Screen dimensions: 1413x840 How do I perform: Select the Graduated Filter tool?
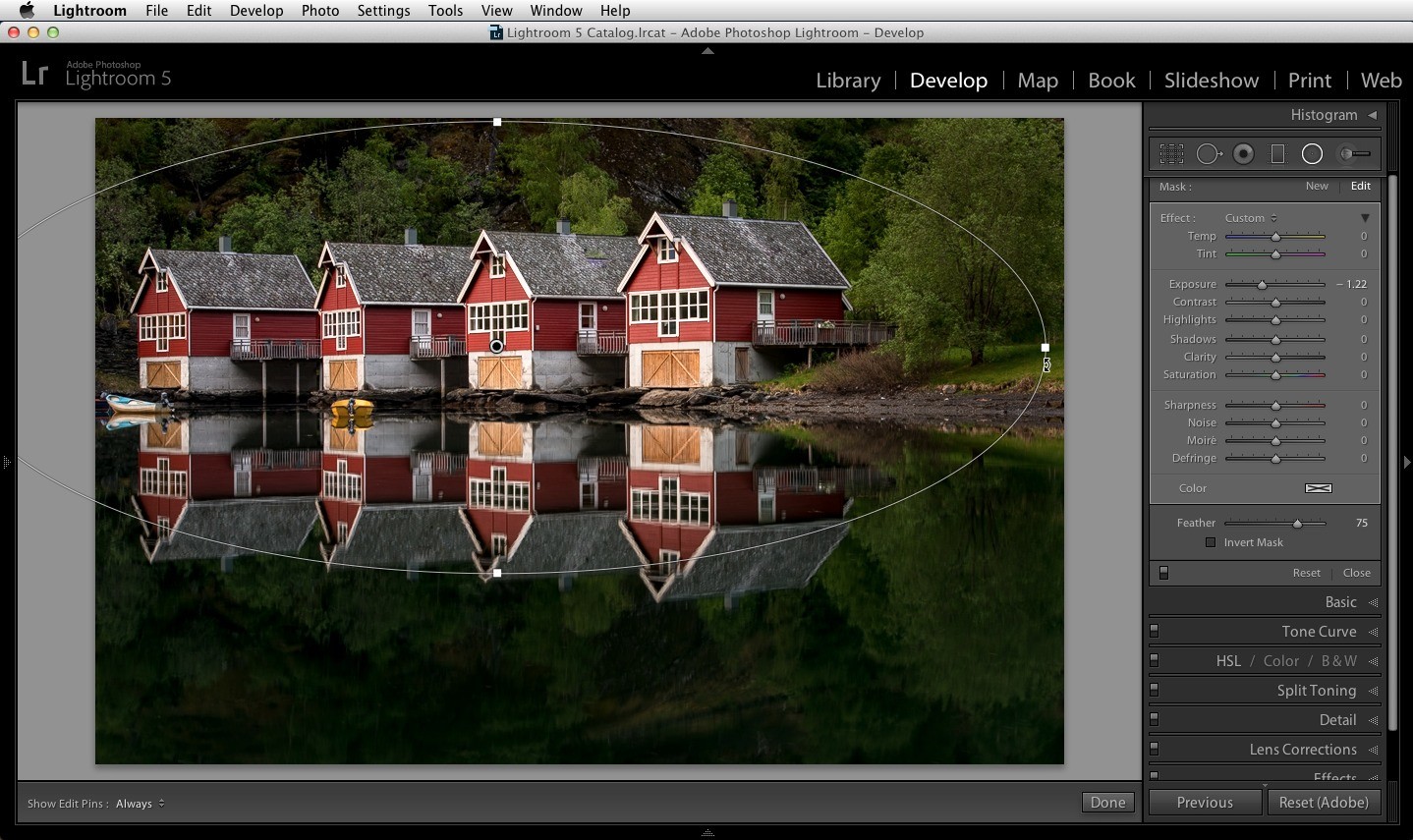coord(1277,154)
